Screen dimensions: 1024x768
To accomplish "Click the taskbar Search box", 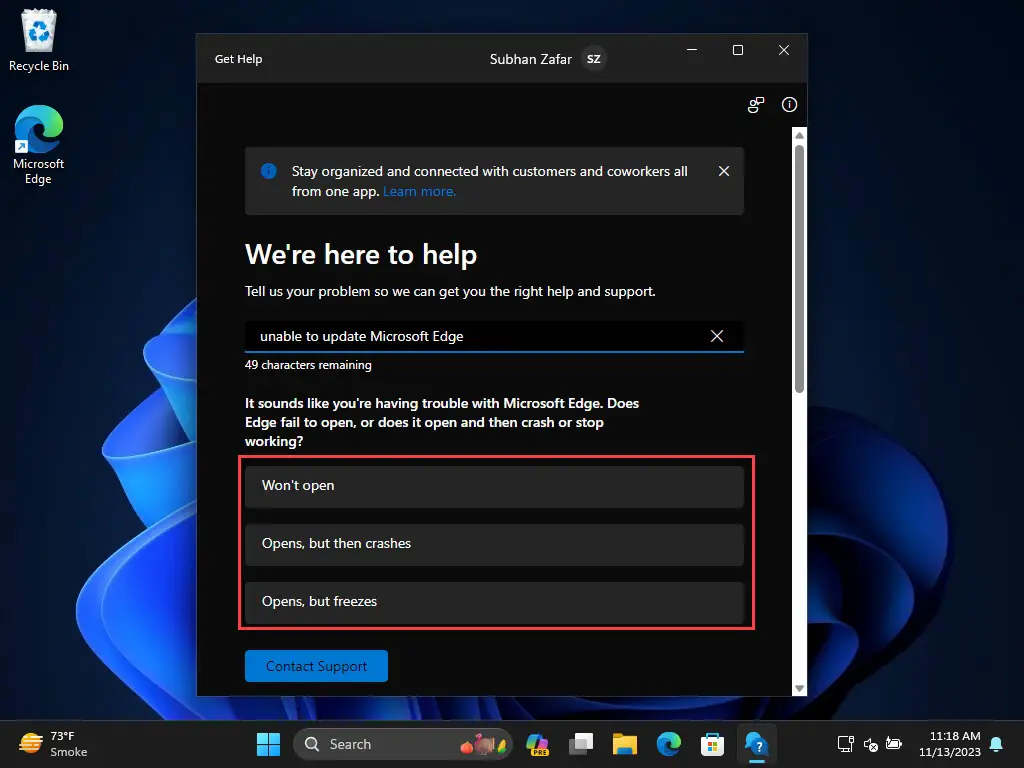I will click(x=403, y=744).
